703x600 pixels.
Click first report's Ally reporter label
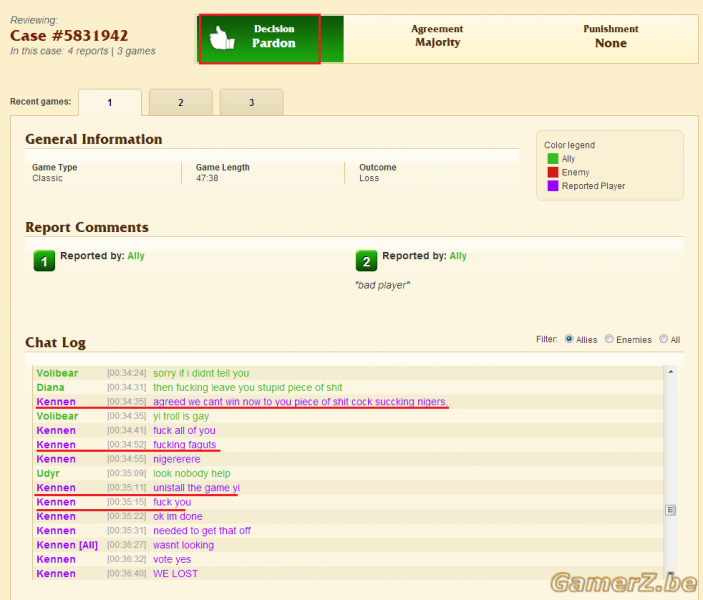(x=136, y=256)
